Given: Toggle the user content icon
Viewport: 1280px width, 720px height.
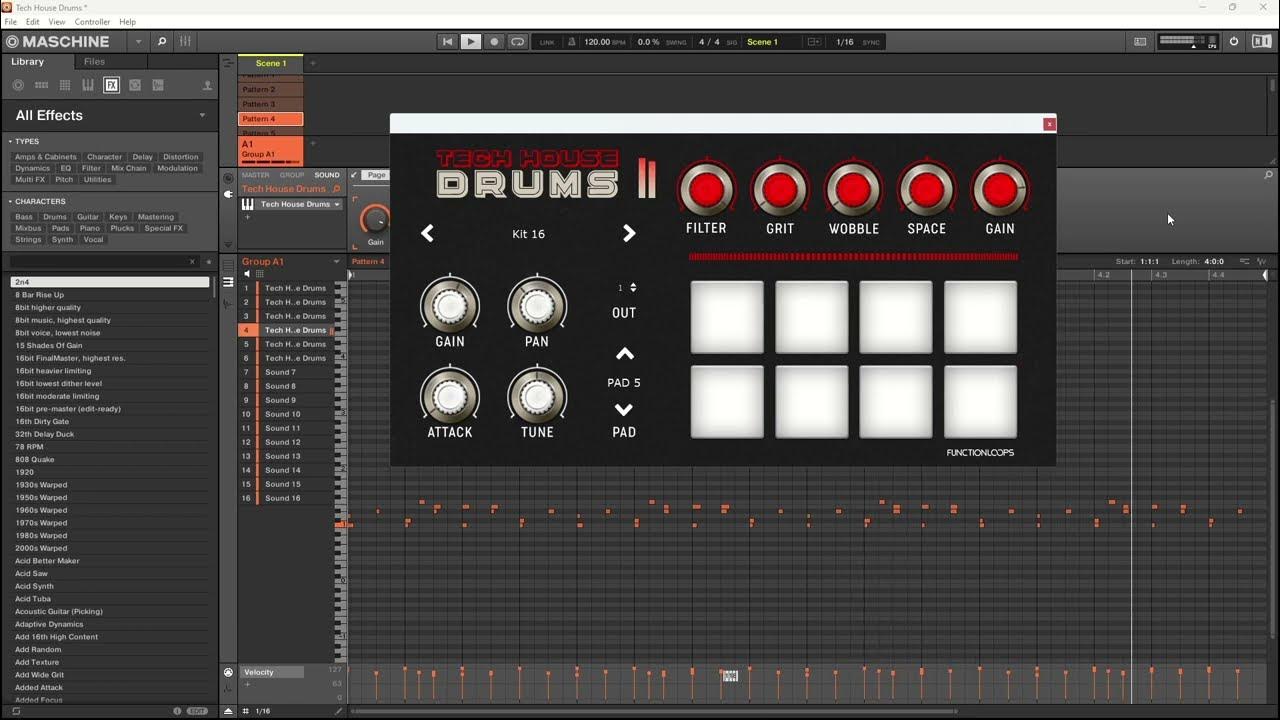Looking at the screenshot, I should (x=207, y=86).
